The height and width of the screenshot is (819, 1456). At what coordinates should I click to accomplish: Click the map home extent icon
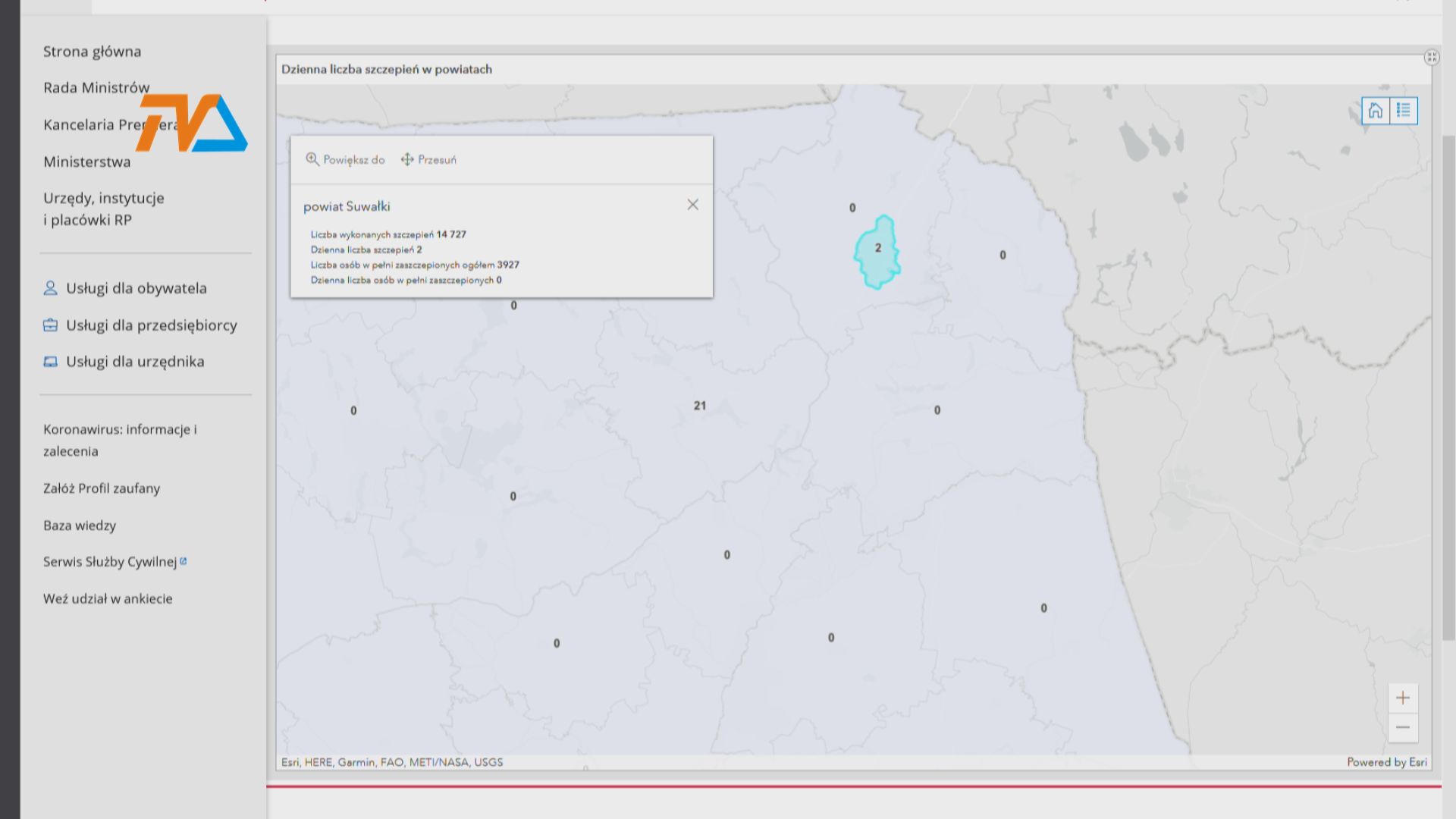(1375, 111)
